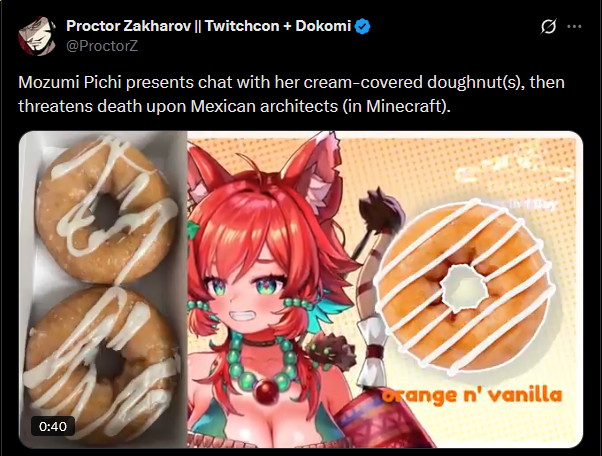
Task: Click the "orange n' vanilla" caption text
Action: coord(472,395)
